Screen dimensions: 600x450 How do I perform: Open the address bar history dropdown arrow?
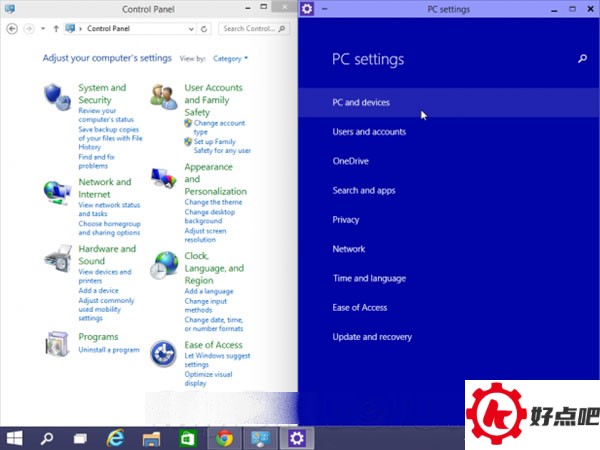point(190,29)
